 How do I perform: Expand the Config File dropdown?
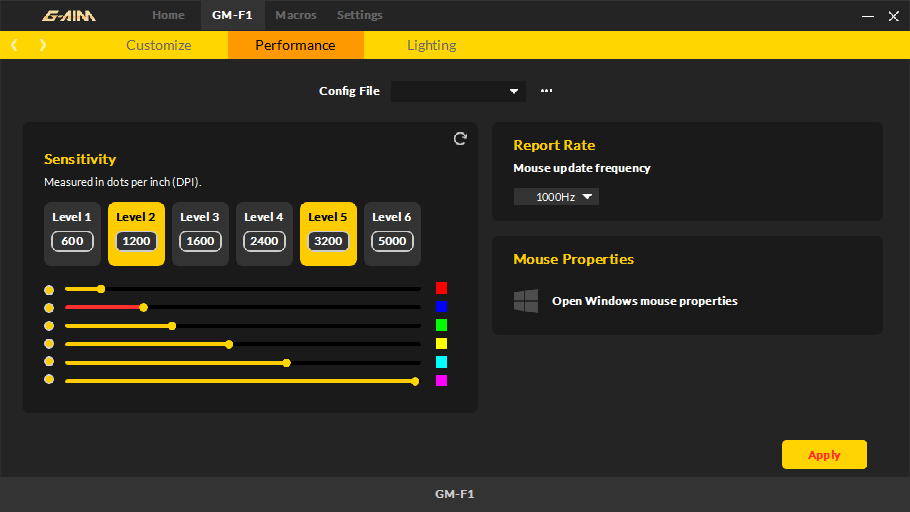point(458,91)
